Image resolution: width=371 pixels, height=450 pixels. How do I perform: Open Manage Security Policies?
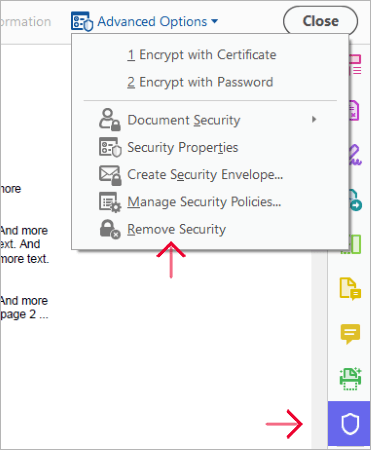coord(204,202)
